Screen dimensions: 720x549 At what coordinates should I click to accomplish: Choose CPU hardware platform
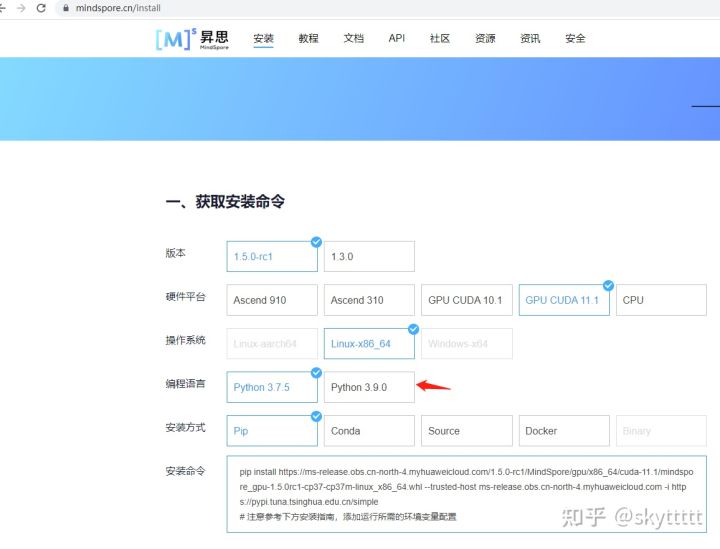[x=661, y=300]
